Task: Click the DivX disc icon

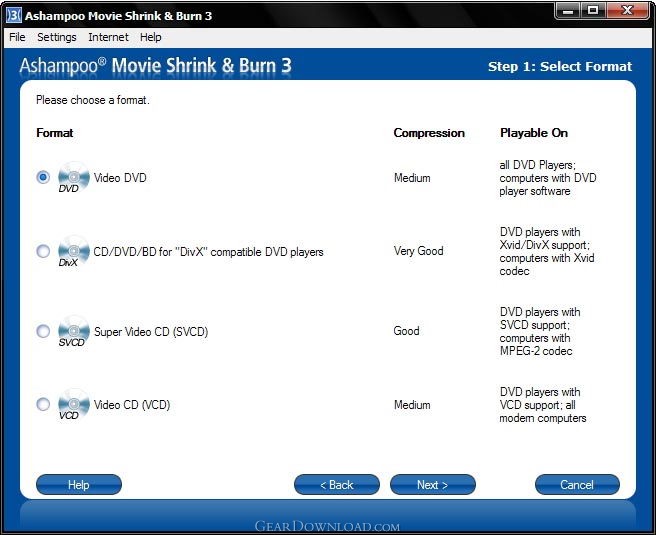Action: coord(74,251)
